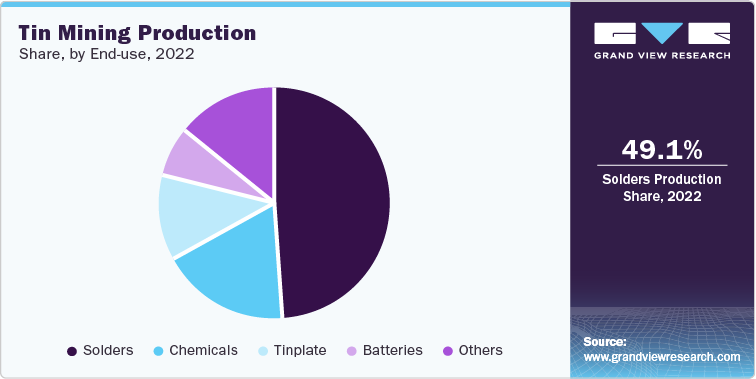The height and width of the screenshot is (379, 756).
Task: Click the Tinplate legend label
Action: coord(300,351)
